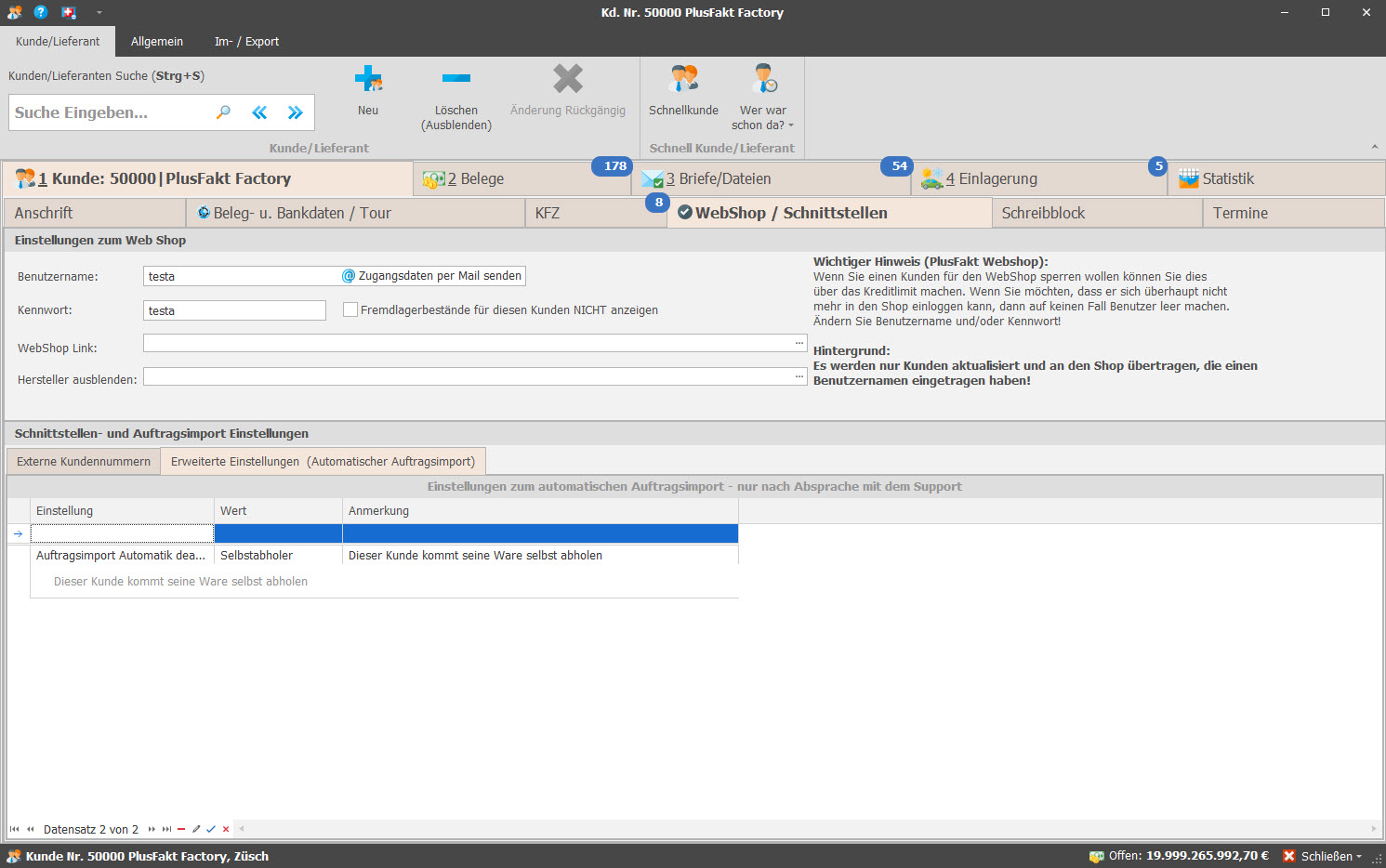This screenshot has height=868, width=1386.
Task: Confirm edits with the blue checkmark
Action: (211, 829)
